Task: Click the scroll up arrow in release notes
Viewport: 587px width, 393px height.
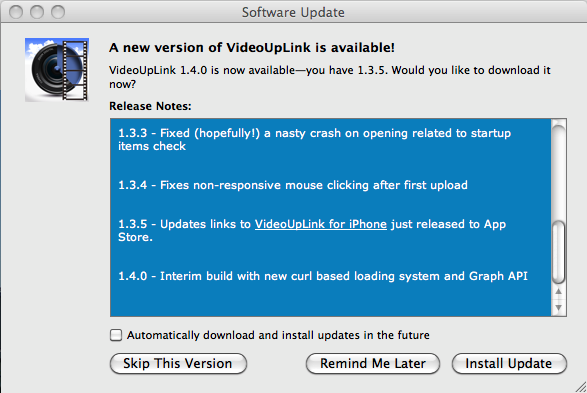Action: tap(559, 291)
